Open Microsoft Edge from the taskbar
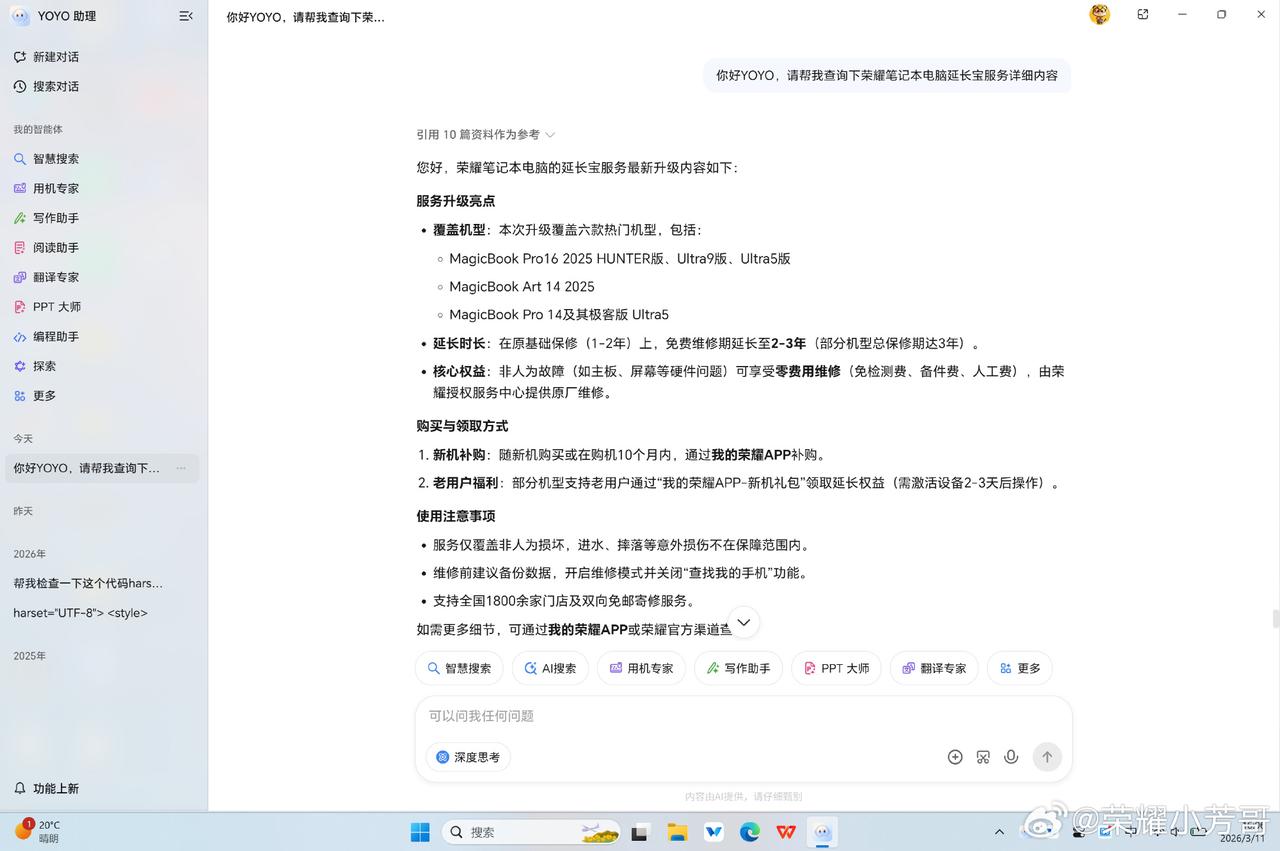 (x=750, y=832)
